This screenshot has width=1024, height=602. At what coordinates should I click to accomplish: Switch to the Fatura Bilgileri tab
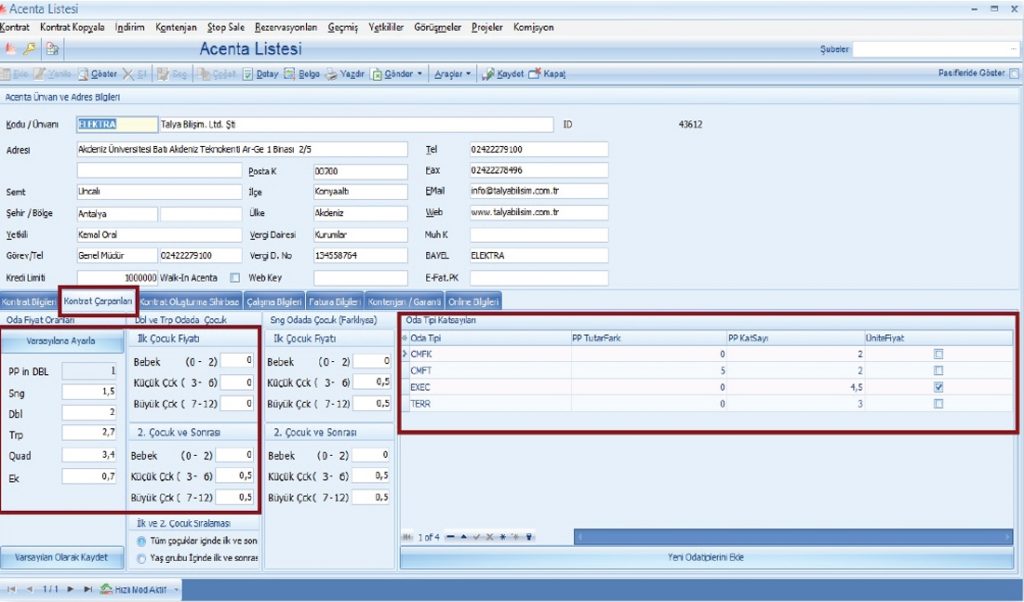[332, 301]
